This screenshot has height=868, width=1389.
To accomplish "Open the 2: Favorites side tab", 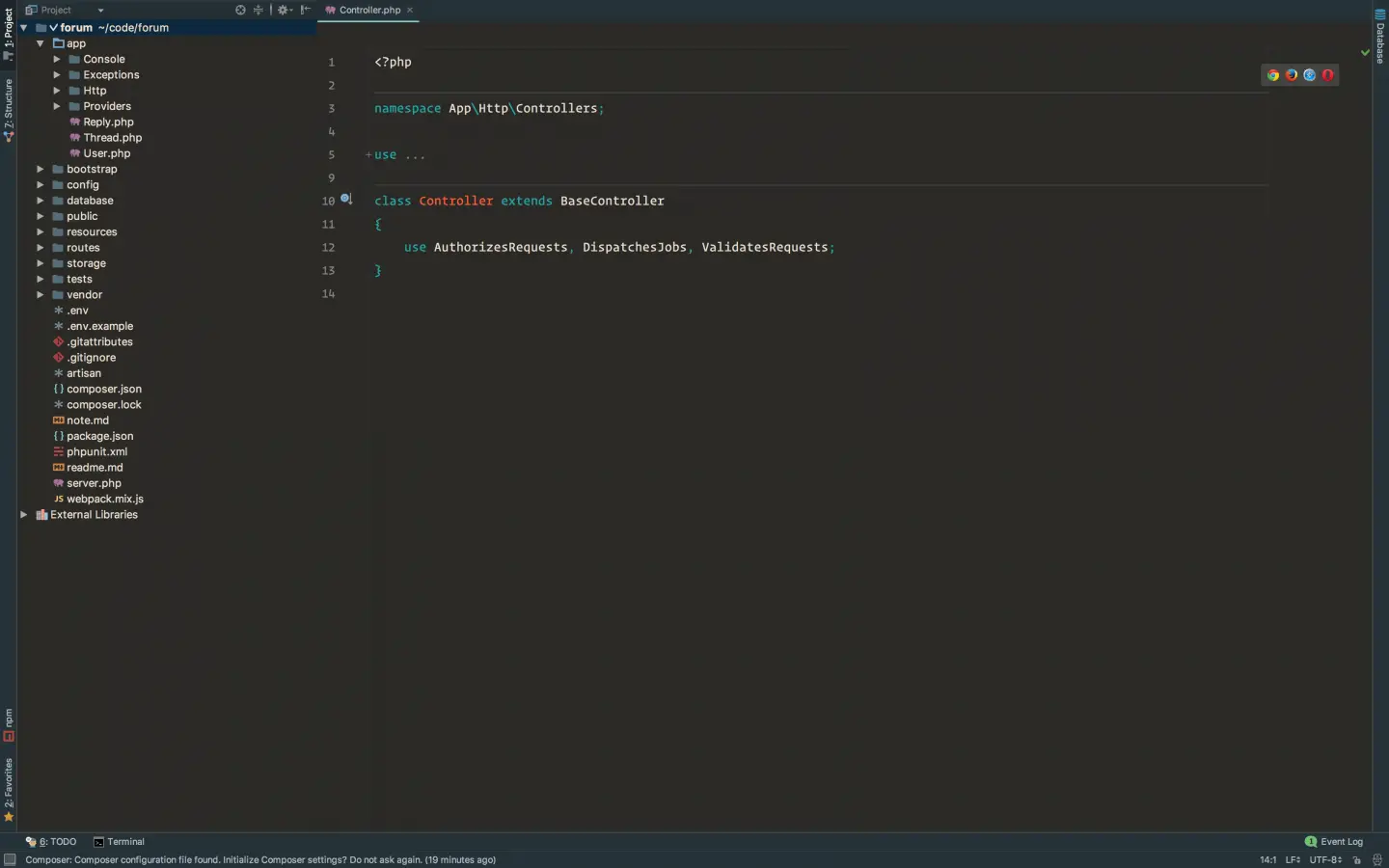I will click(9, 790).
